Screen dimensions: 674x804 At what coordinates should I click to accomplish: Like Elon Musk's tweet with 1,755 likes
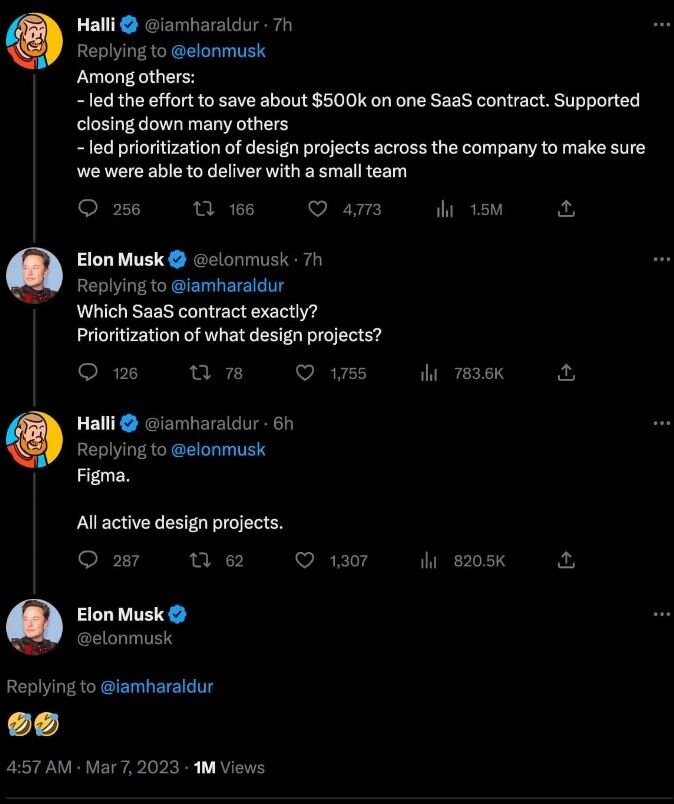click(x=306, y=373)
